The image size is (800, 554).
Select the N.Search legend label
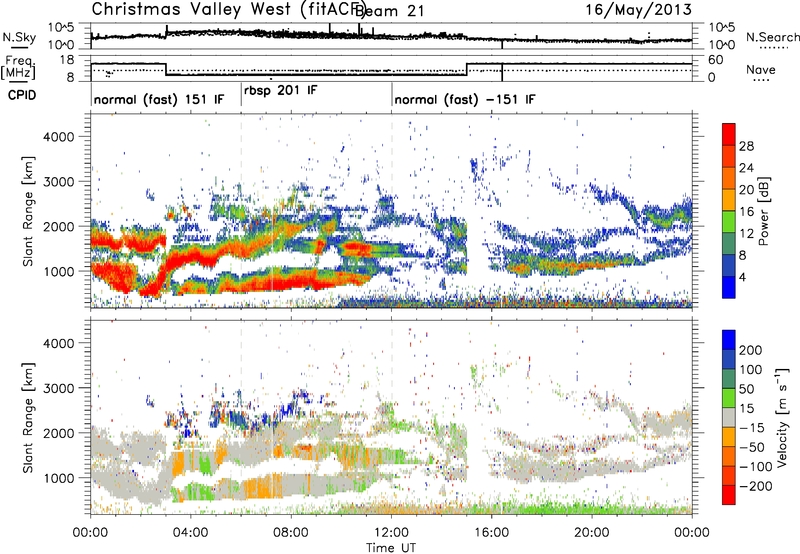pos(773,37)
